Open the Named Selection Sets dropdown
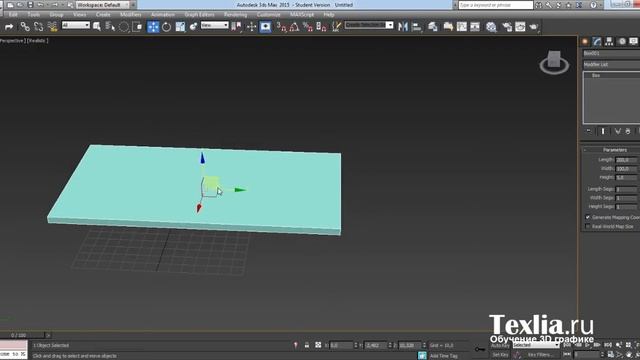The image size is (640, 360). point(369,25)
